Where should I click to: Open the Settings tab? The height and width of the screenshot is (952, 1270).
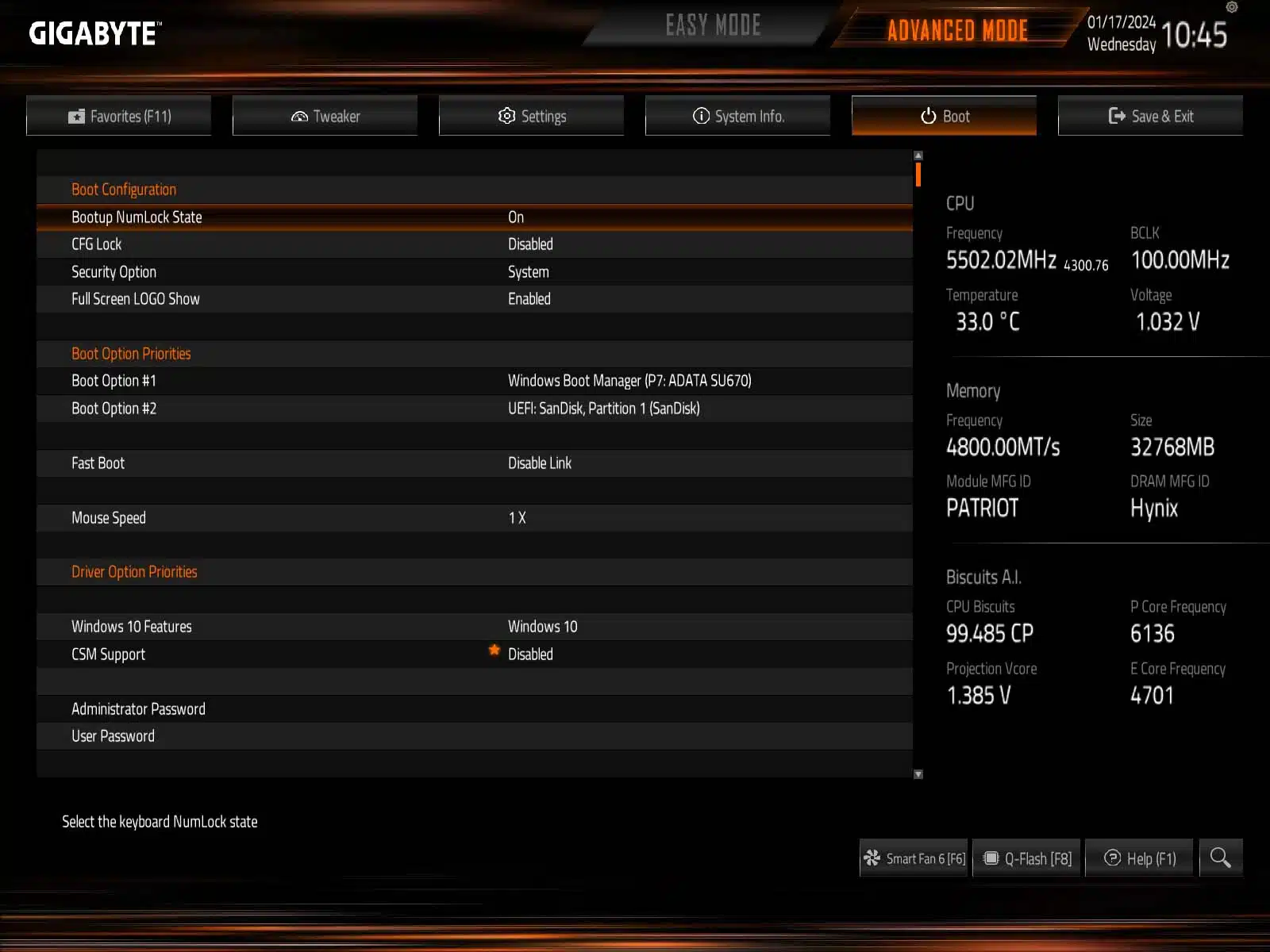(532, 116)
